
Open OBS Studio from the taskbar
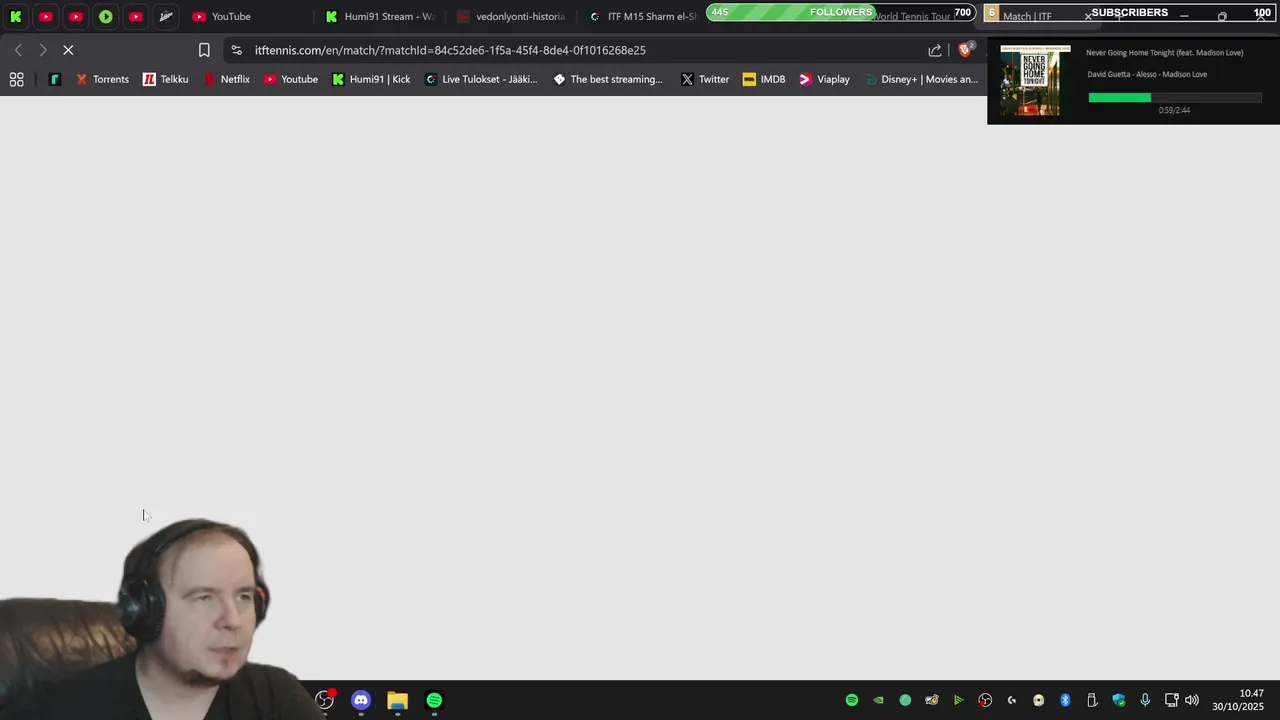(325, 700)
